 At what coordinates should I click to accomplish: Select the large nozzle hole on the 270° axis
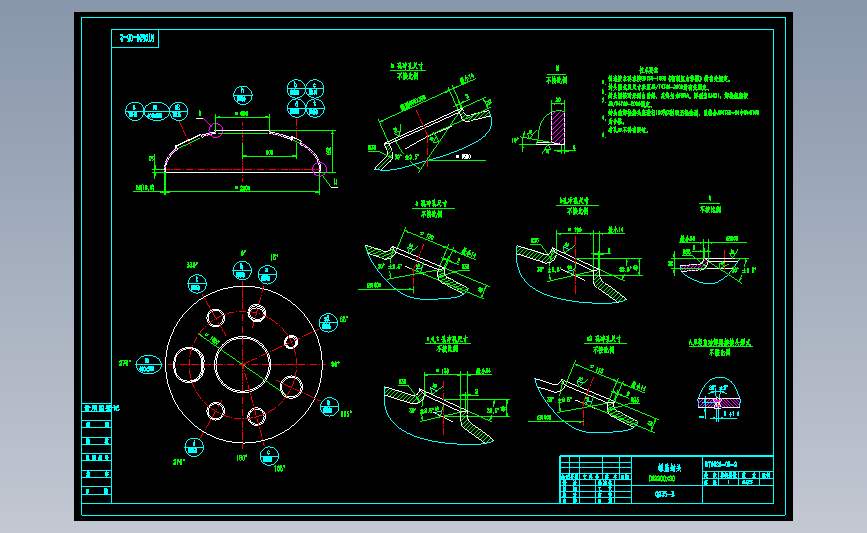point(189,365)
